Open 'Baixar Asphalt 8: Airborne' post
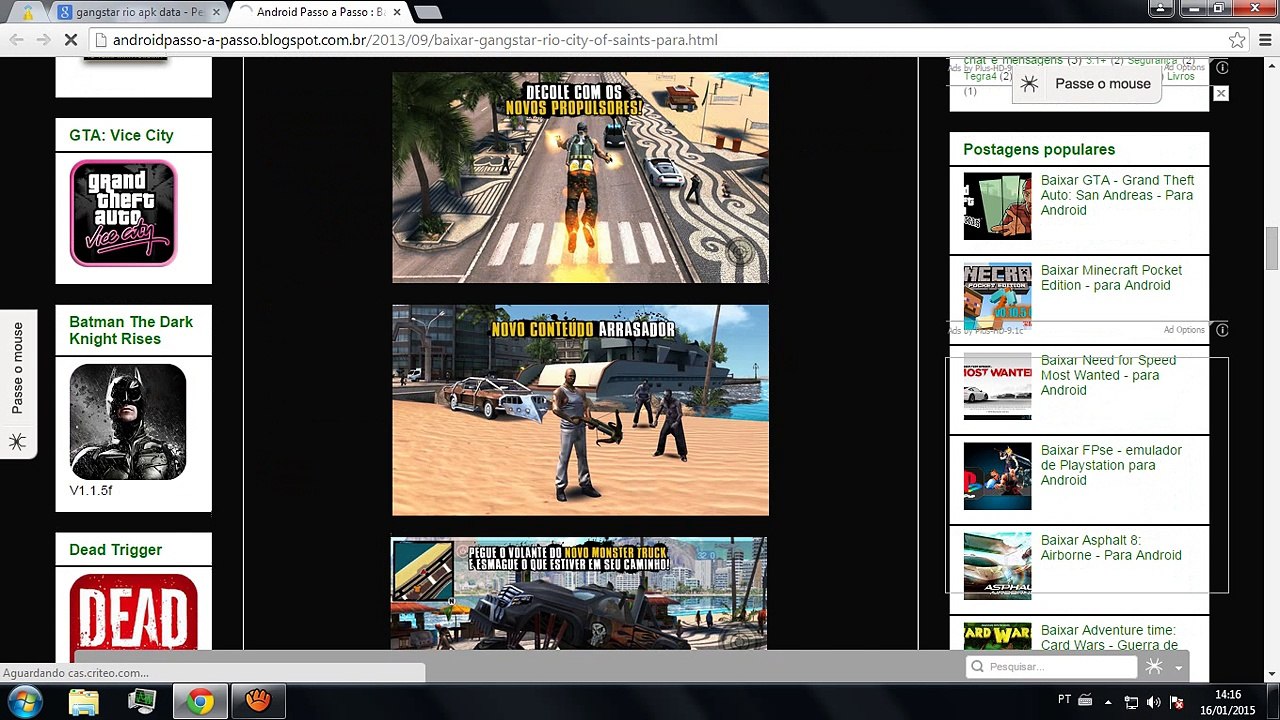 point(1111,548)
